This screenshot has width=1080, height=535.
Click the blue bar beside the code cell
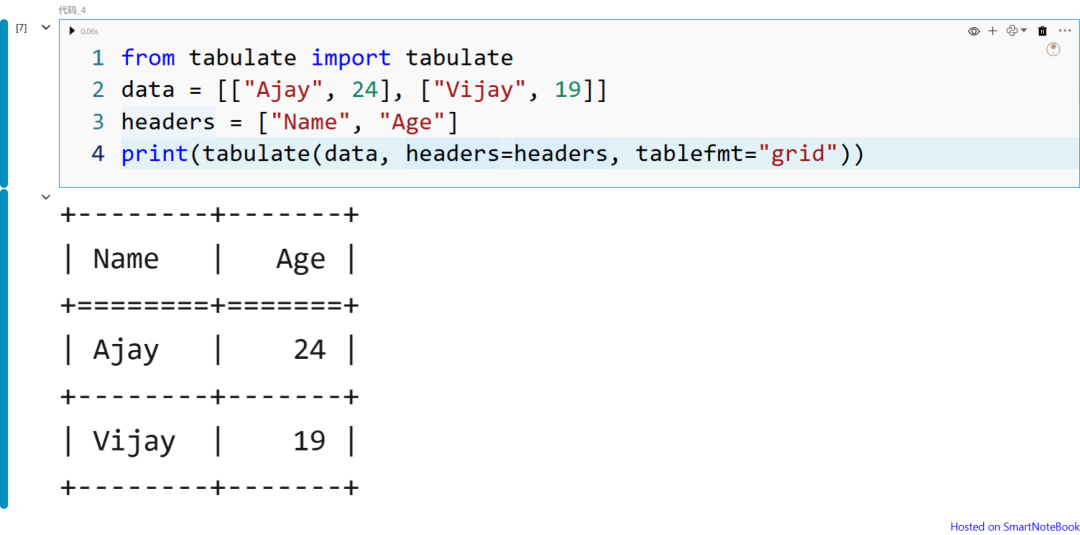tap(4, 102)
